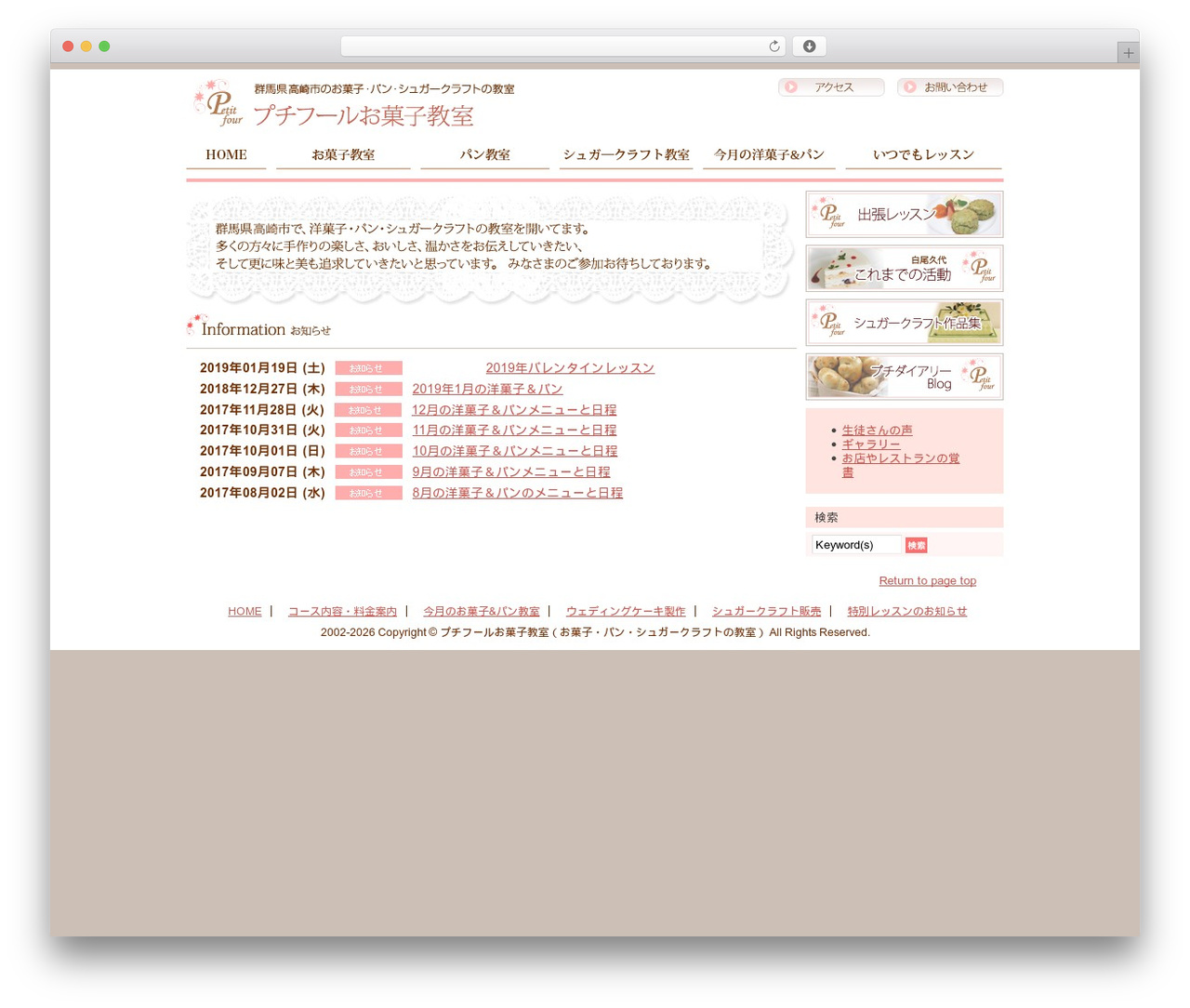Open the 生徒さんの声 sidebar link
Screen dimensions: 1190x1008
[x=877, y=431]
